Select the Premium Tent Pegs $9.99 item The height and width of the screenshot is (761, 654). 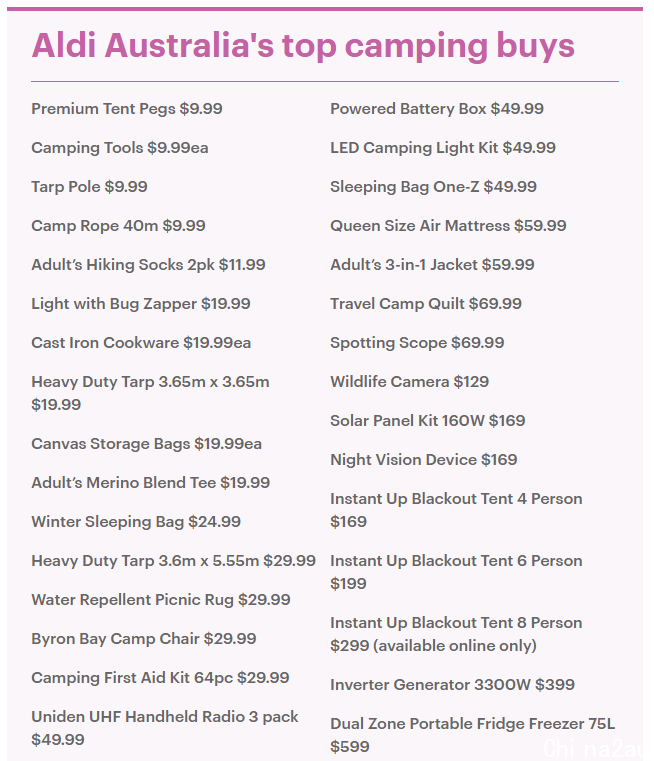pos(127,109)
